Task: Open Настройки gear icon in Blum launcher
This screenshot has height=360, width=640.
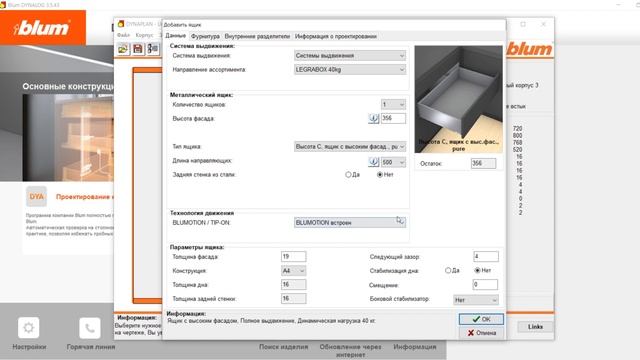Action: click(x=29, y=328)
